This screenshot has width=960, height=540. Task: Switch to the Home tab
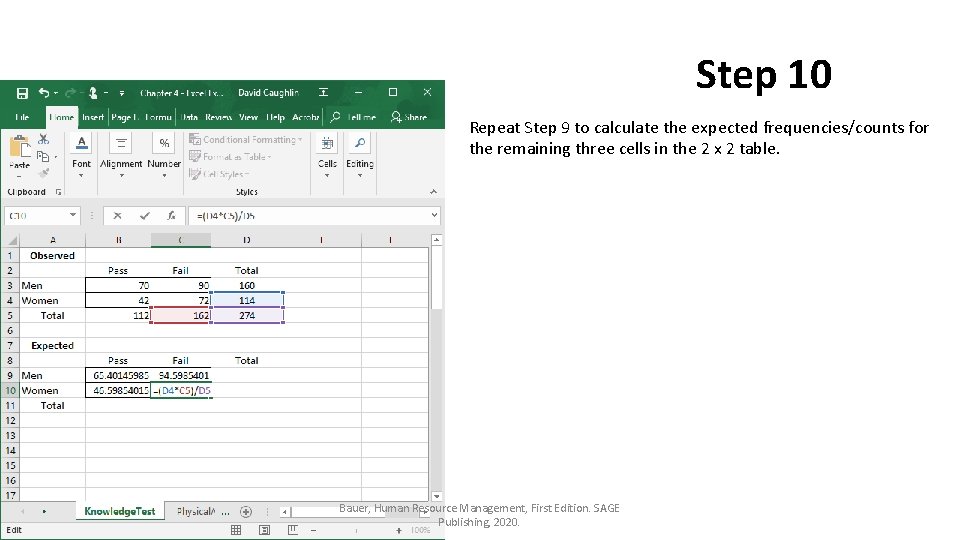tap(61, 117)
